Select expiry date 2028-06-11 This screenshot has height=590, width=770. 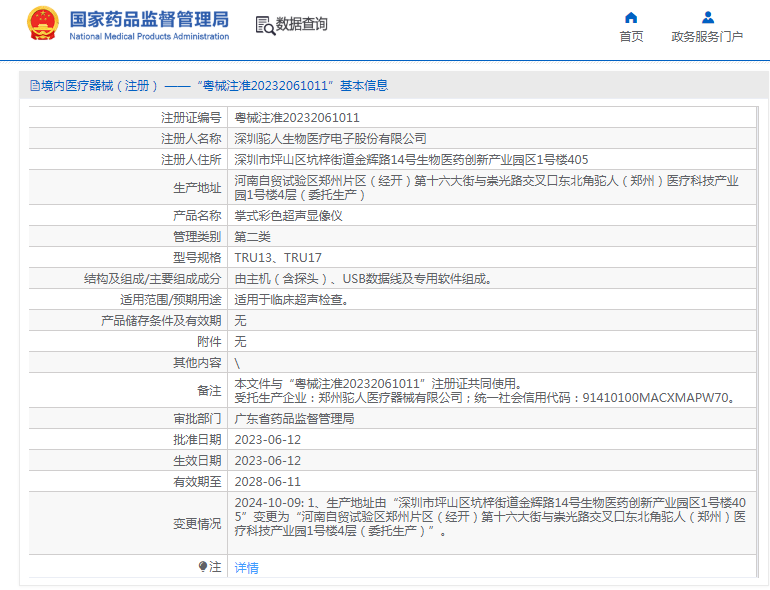[x=268, y=482]
